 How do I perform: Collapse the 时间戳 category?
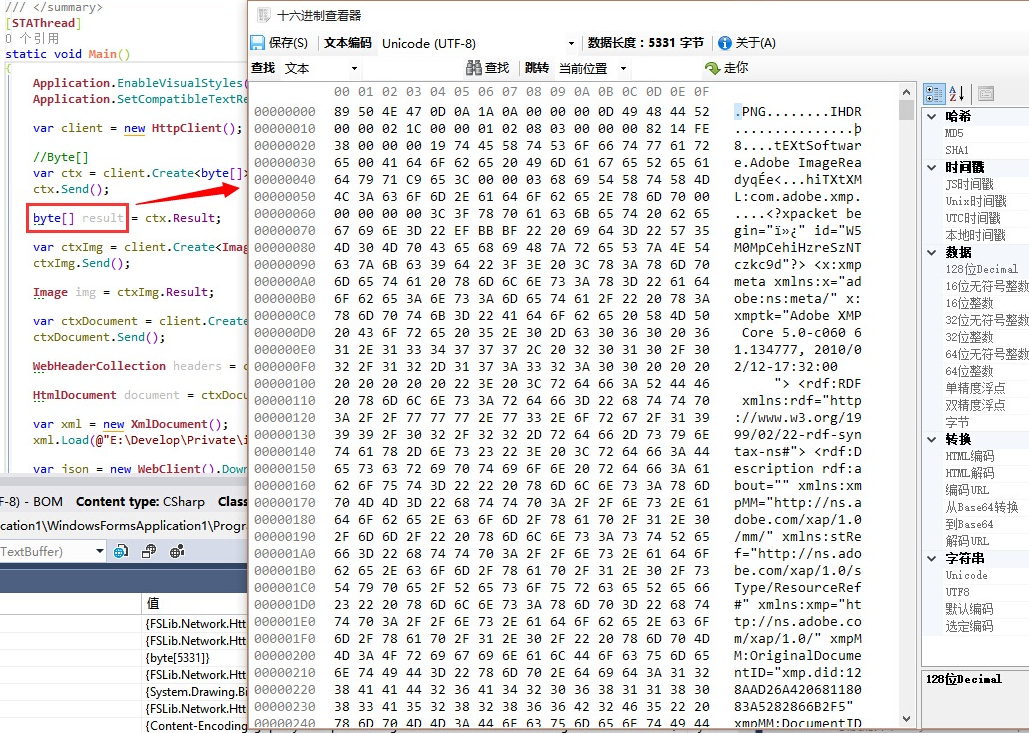point(931,167)
